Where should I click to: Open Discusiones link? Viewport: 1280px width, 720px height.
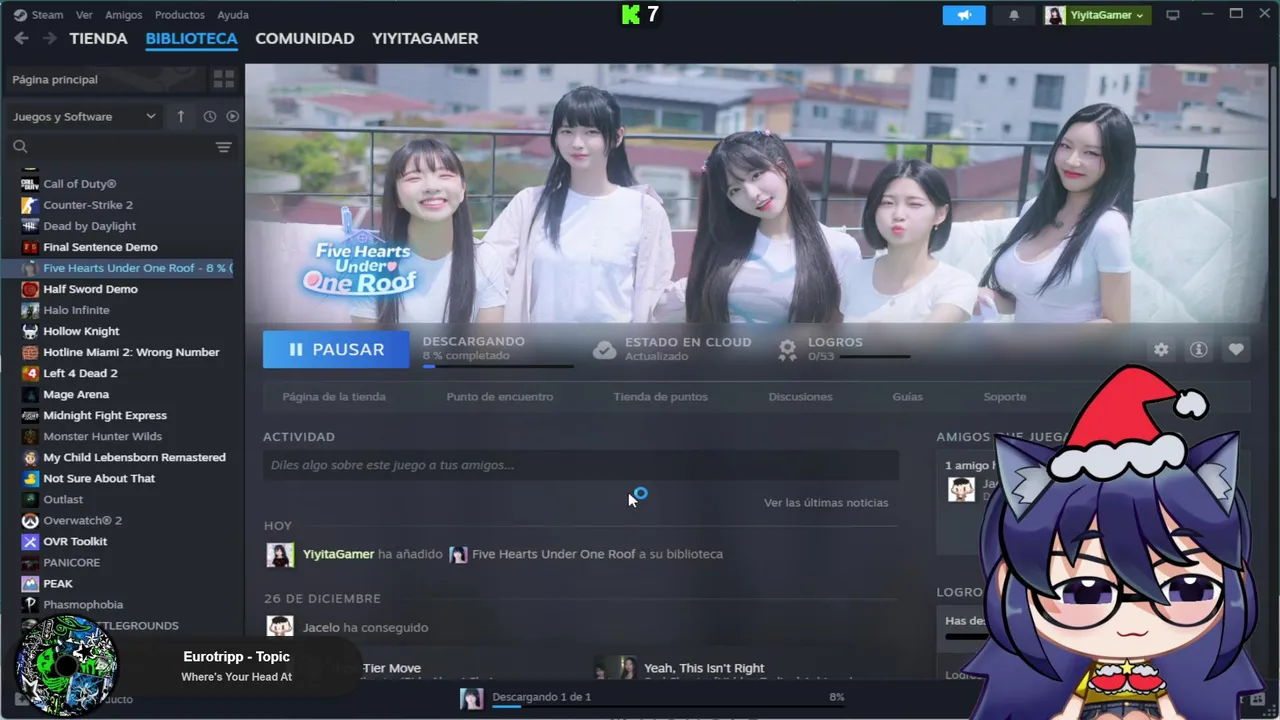tap(800, 397)
